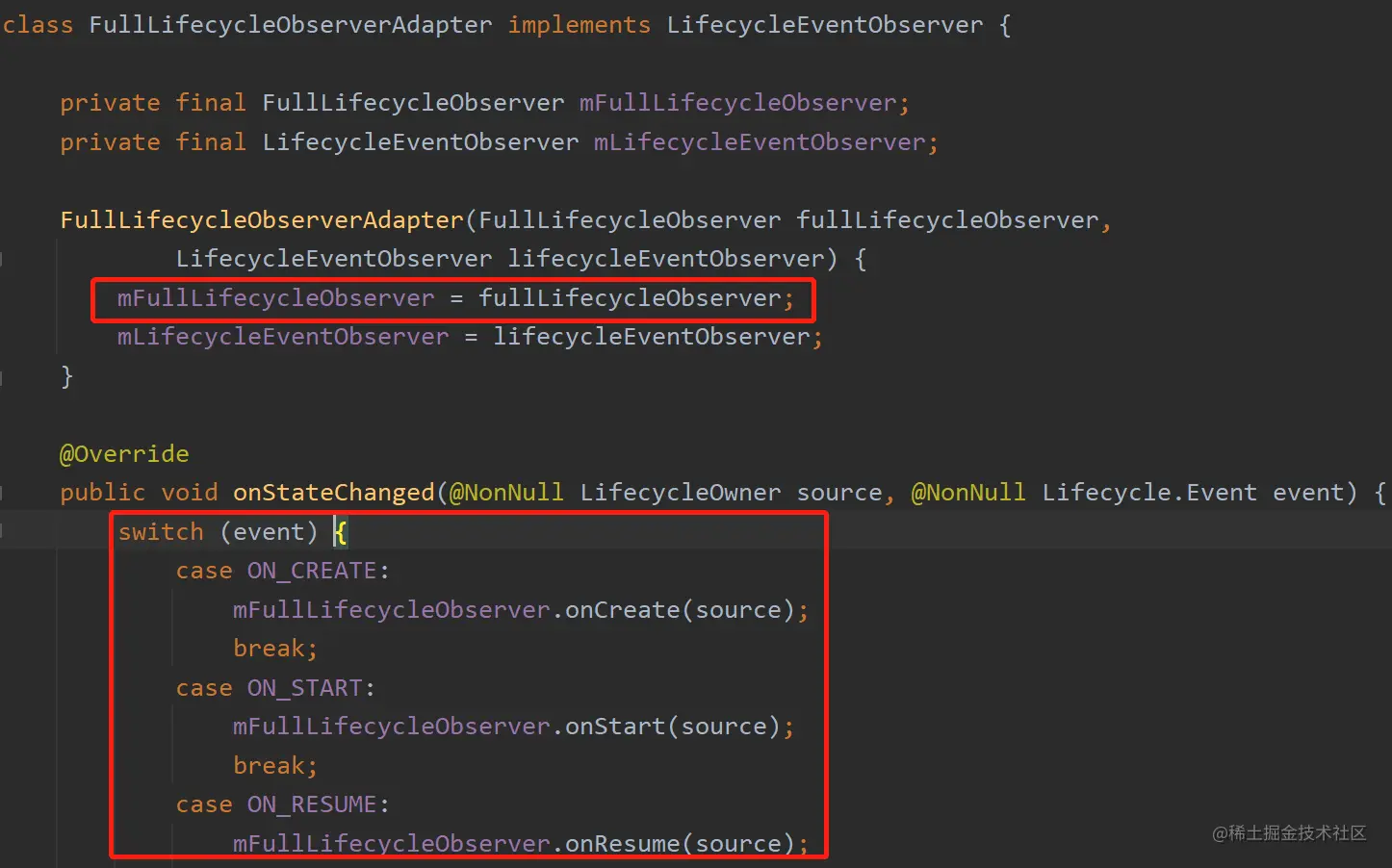Image resolution: width=1392 pixels, height=868 pixels.
Task: Click the constructor parameter name fullLifecycleObserver before the comma
Action: 947,220
